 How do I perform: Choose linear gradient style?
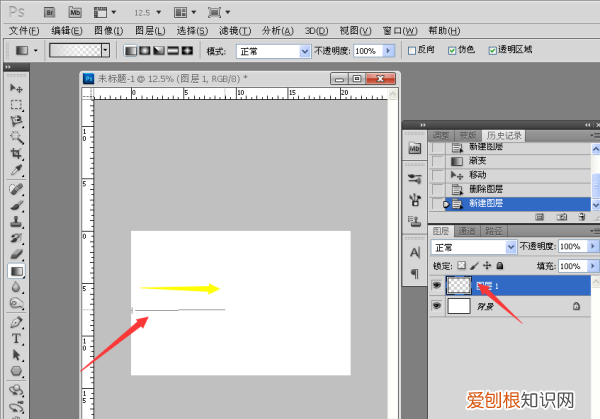pos(130,51)
